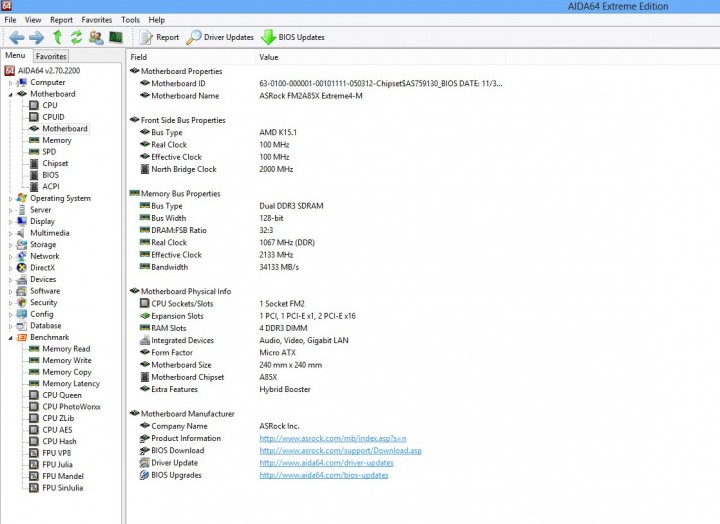Screen dimensions: 720x524
Task: Open the SPD tree entry
Action: [x=49, y=152]
